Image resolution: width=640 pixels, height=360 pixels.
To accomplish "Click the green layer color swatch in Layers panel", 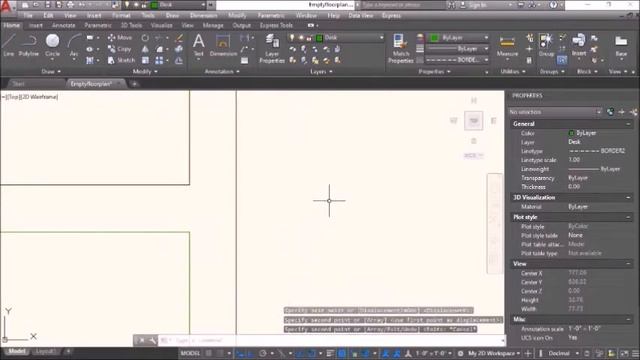I will (320, 38).
